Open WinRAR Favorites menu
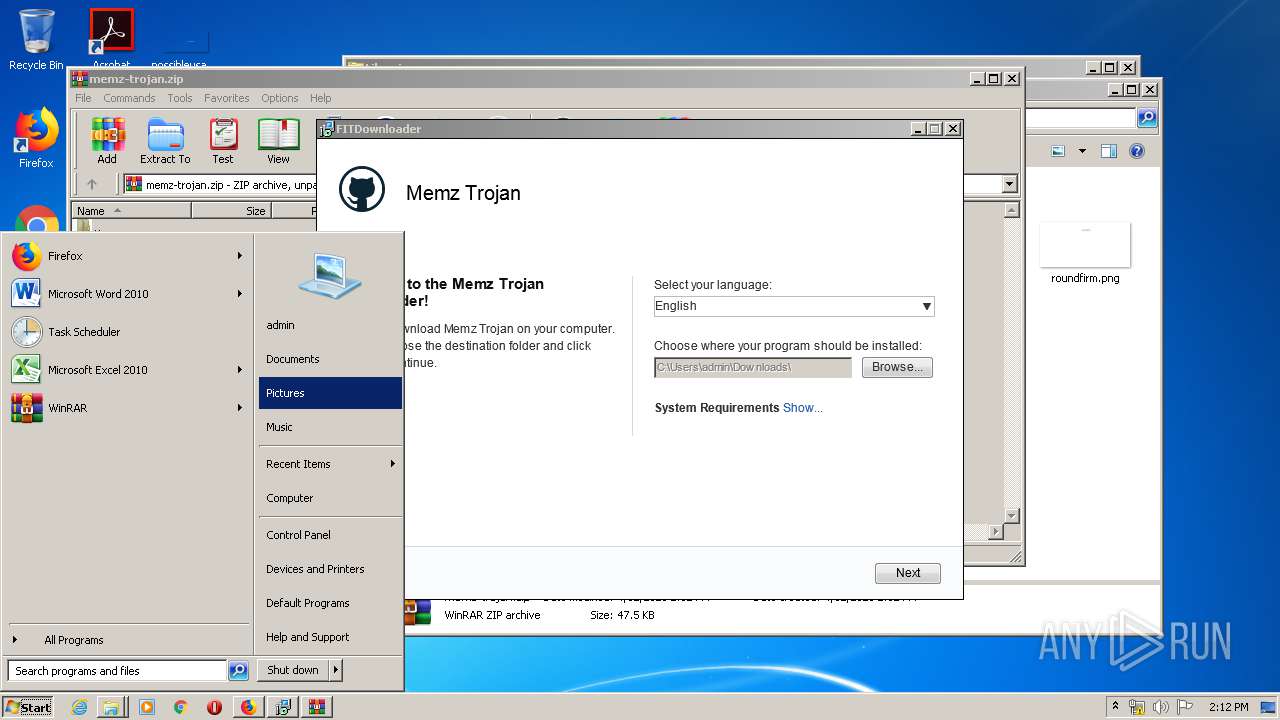Image resolution: width=1280 pixels, height=720 pixels. [227, 98]
